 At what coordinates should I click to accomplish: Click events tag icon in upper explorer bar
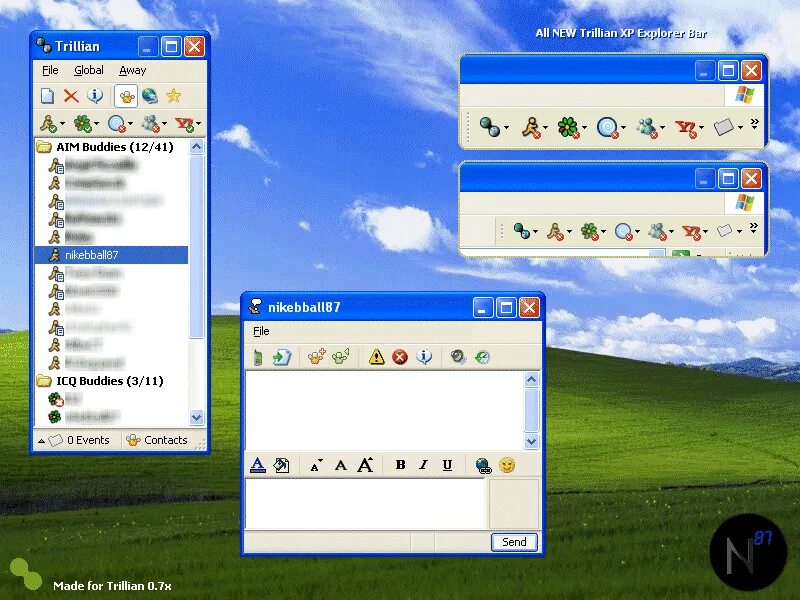(723, 127)
